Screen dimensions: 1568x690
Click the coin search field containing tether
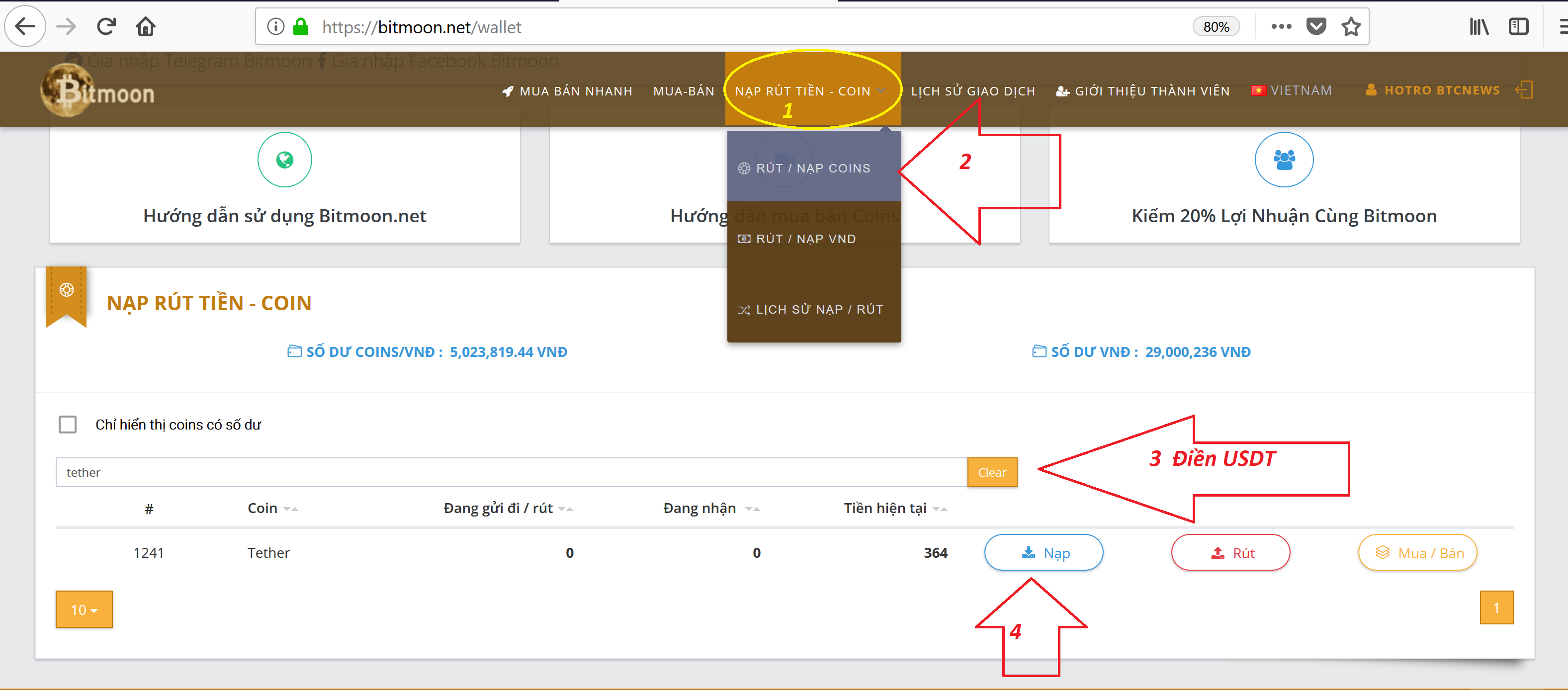(x=511, y=472)
